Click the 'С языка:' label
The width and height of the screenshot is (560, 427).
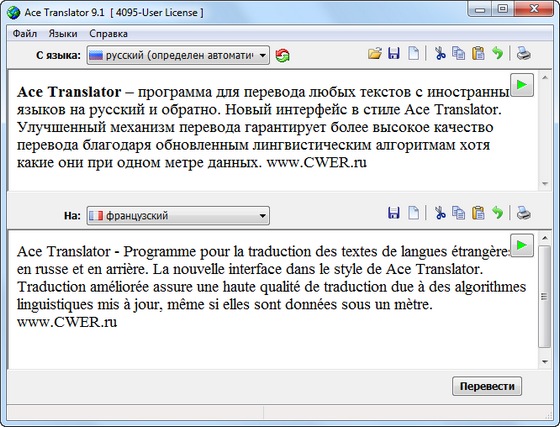point(59,55)
